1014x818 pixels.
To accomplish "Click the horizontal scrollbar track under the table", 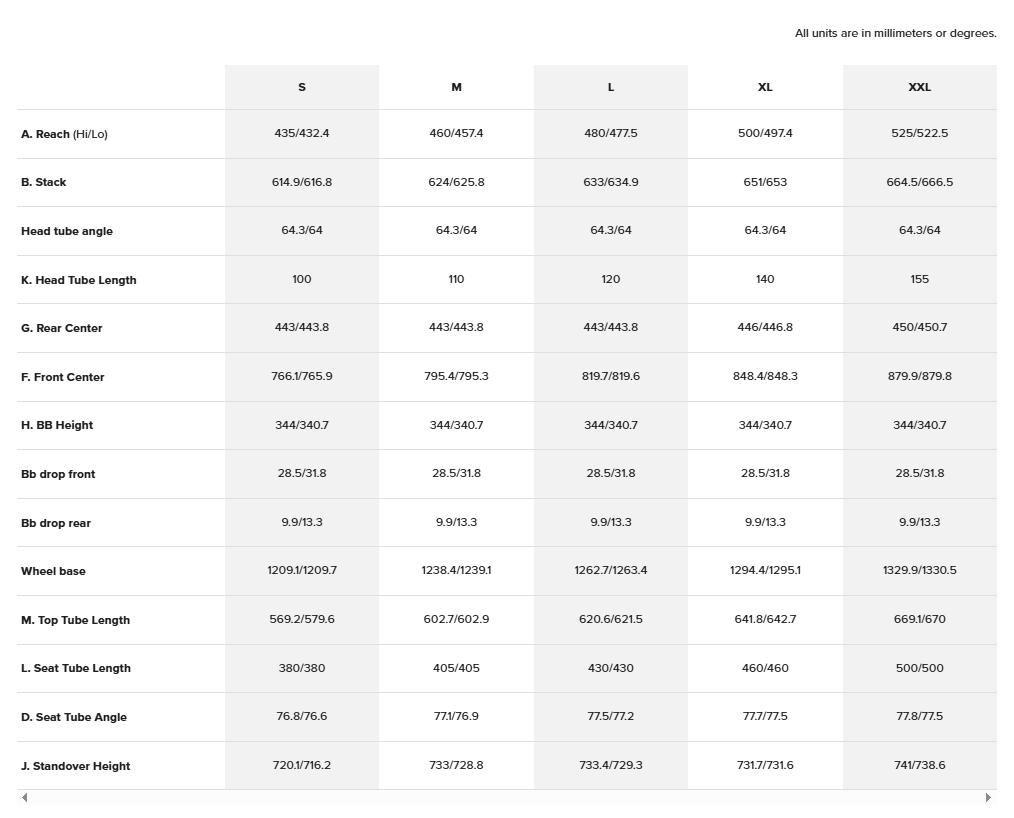I will [506, 798].
